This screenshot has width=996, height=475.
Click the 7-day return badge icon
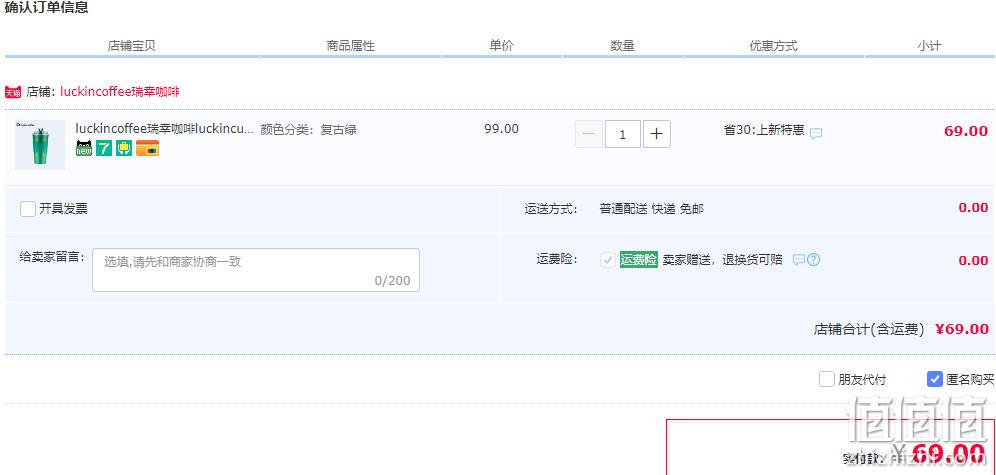pyautogui.click(x=104, y=149)
